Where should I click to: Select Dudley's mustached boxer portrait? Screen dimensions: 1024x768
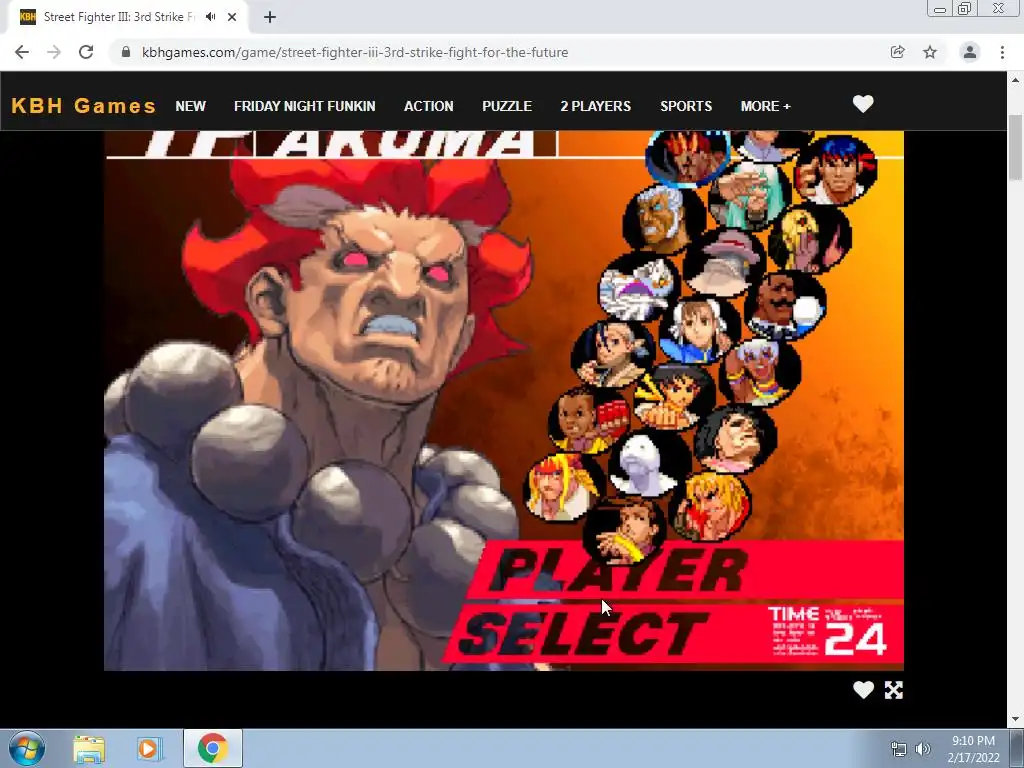point(786,305)
